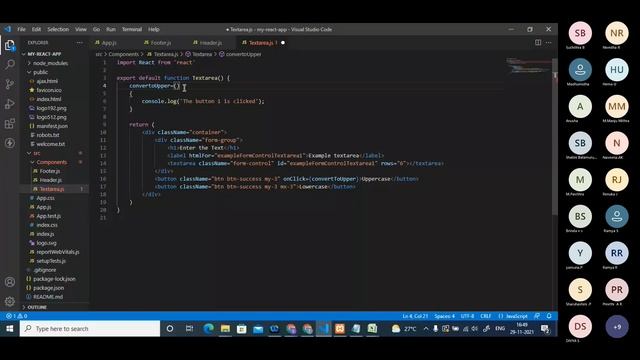Open package.json in explorer
This screenshot has height=360, width=640.
click(x=48, y=288)
